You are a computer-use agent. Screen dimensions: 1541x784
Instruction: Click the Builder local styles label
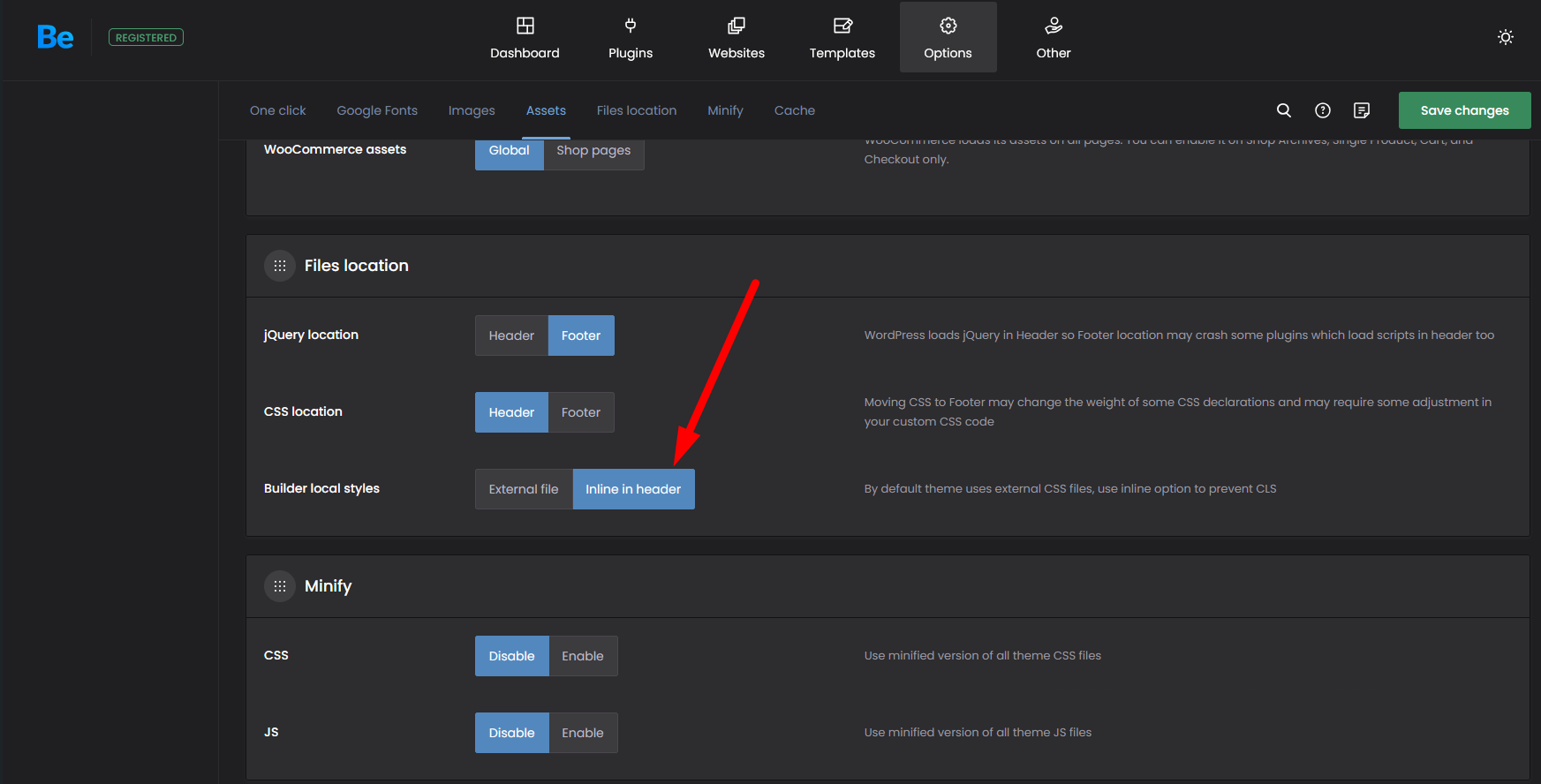tap(321, 488)
